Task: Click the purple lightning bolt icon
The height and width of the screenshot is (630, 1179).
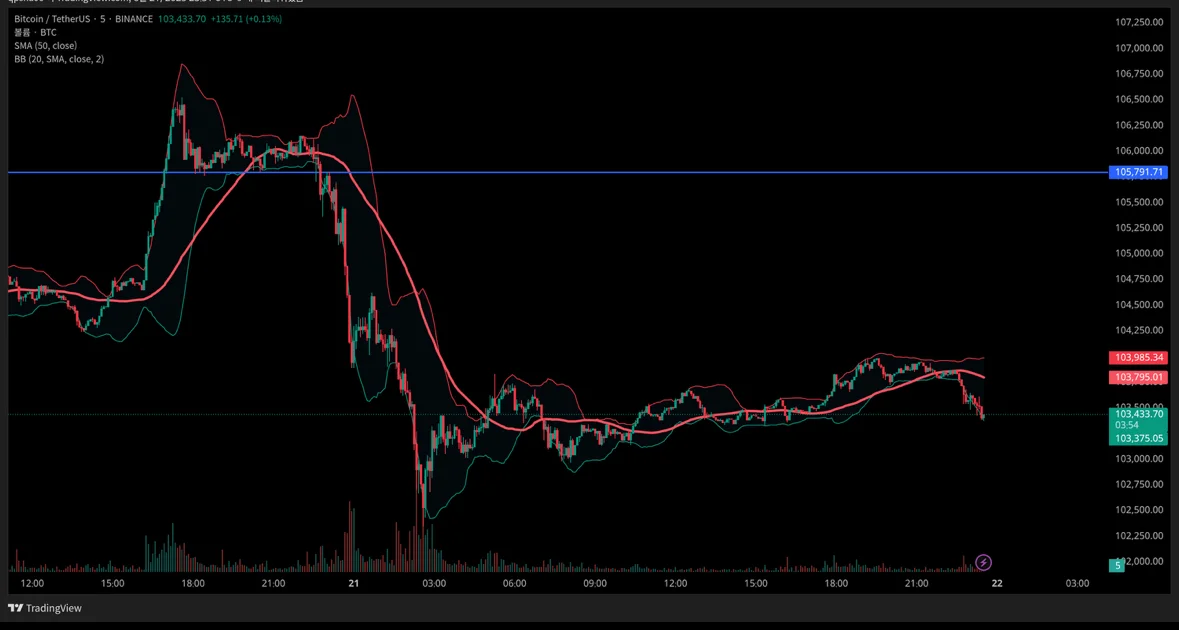Action: coord(984,562)
